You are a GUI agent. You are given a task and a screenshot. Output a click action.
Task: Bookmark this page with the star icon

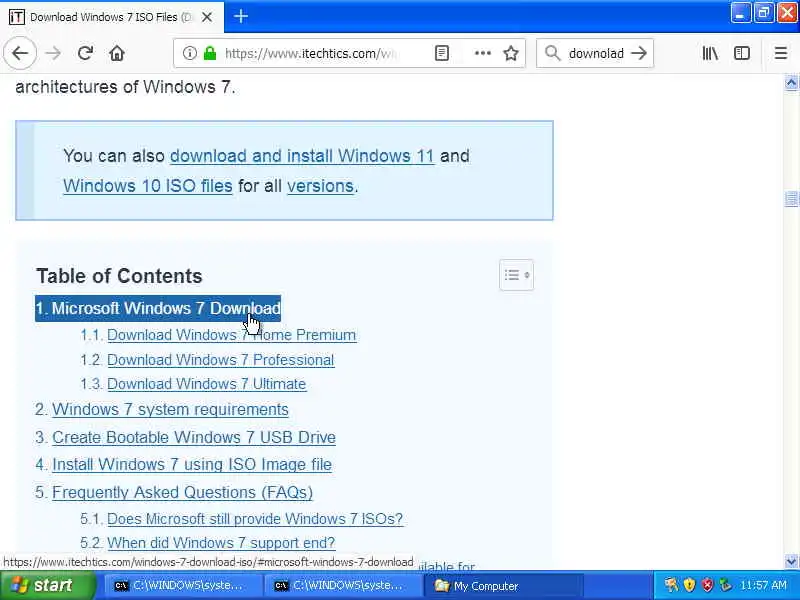tap(511, 53)
